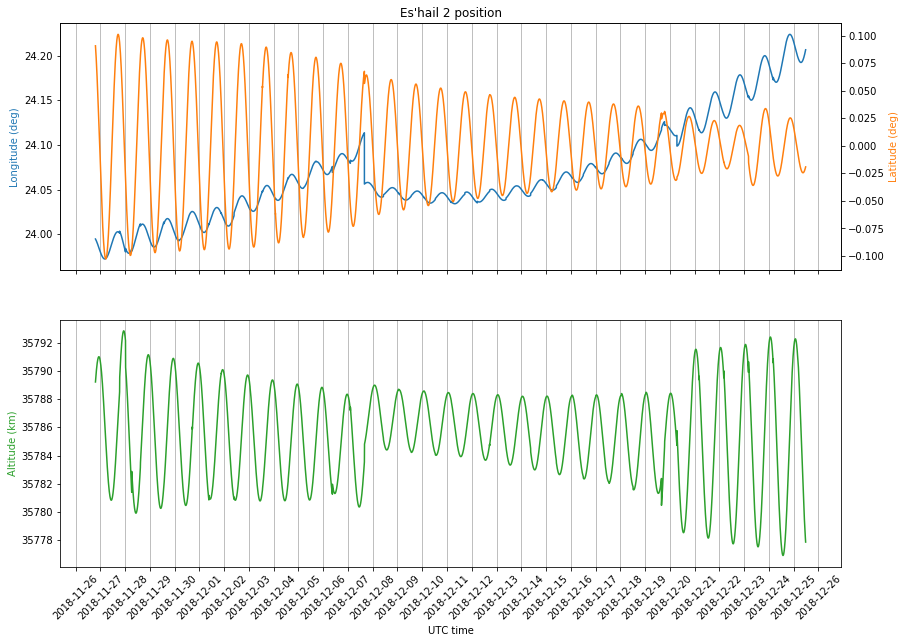The width and height of the screenshot is (906, 643).
Task: Click the 0.000 latitude tick label
Action: coord(863,146)
